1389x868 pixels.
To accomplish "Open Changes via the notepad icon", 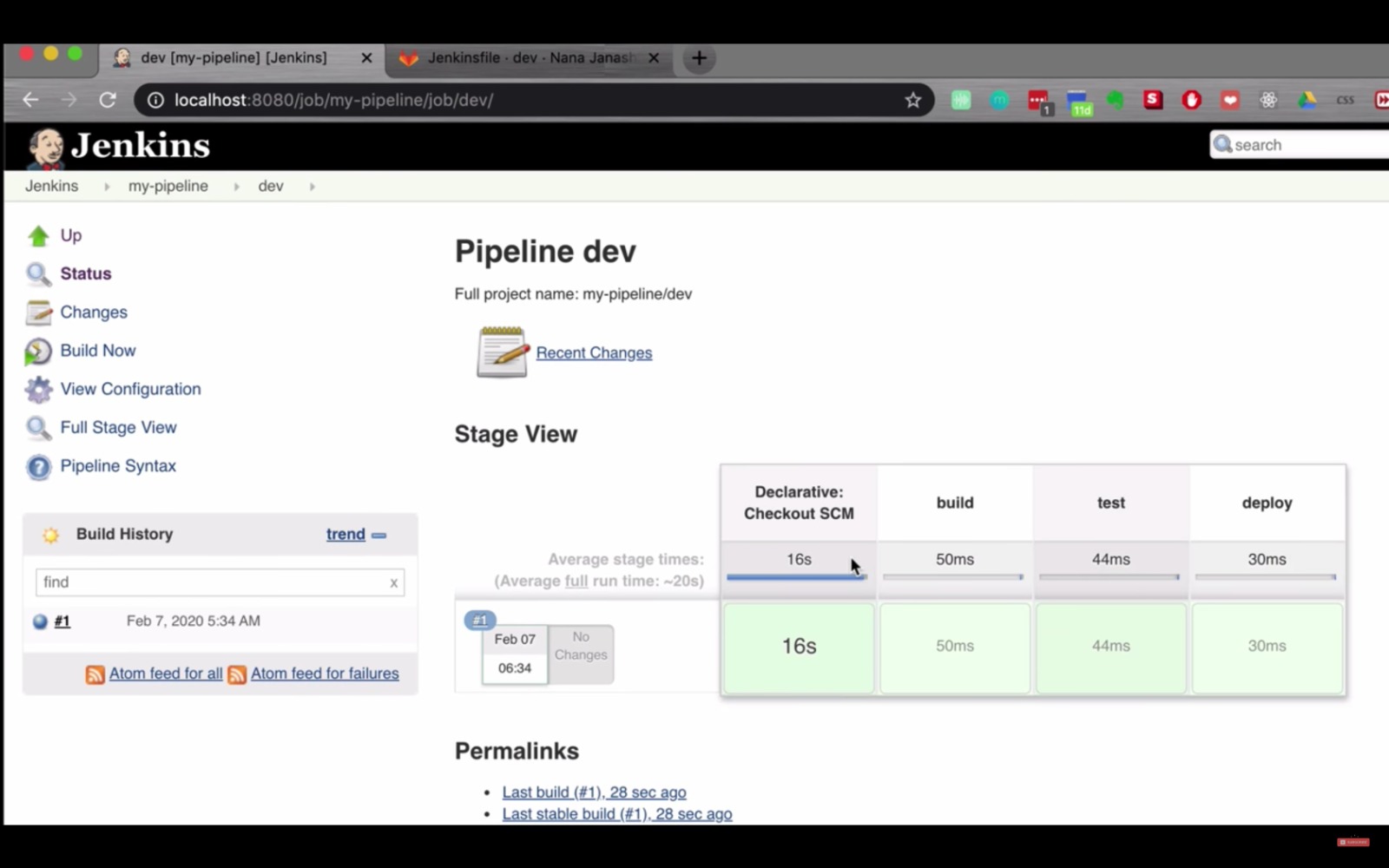I will tap(38, 312).
